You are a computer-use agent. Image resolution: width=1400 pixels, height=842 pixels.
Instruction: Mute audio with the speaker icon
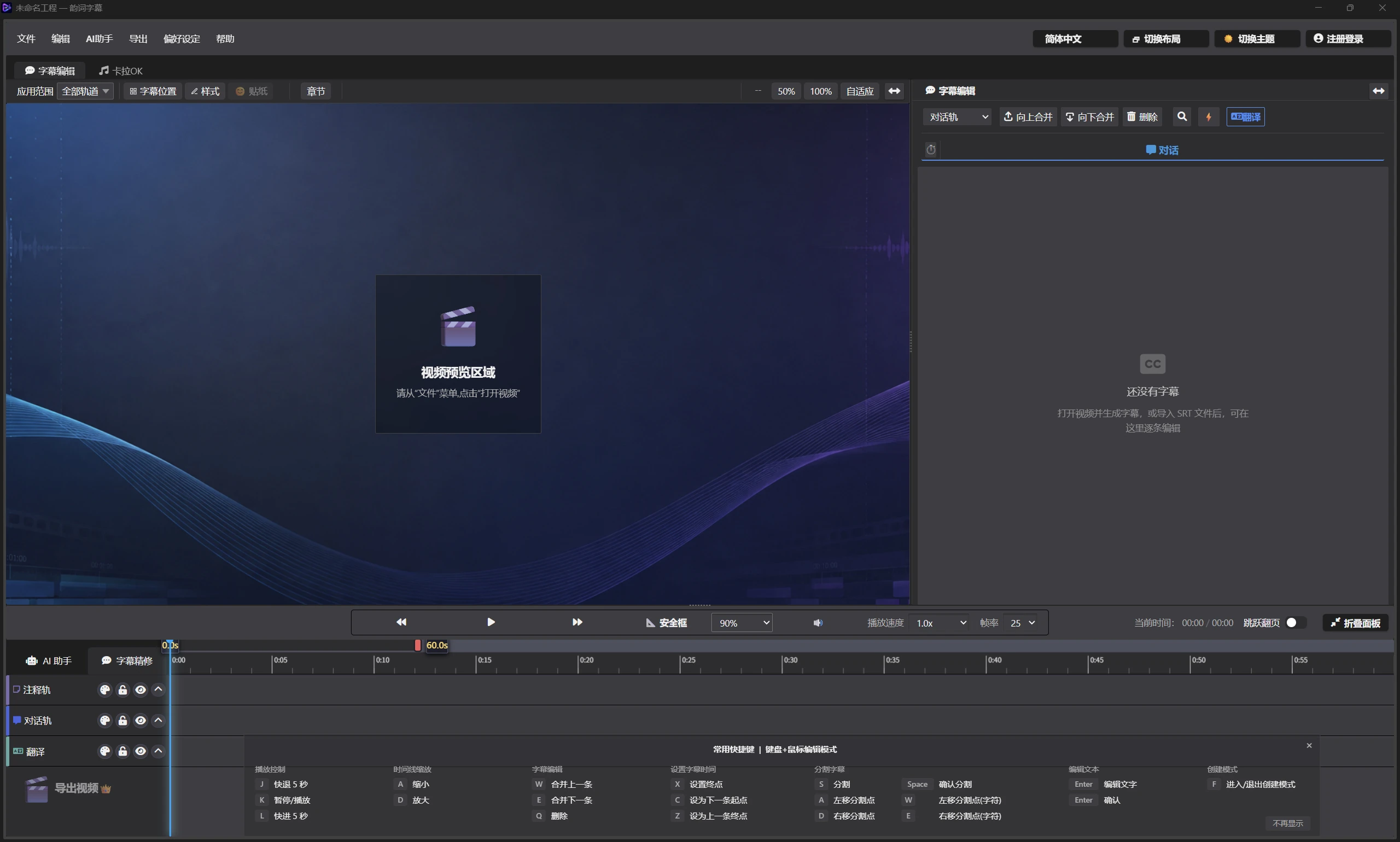coord(818,623)
